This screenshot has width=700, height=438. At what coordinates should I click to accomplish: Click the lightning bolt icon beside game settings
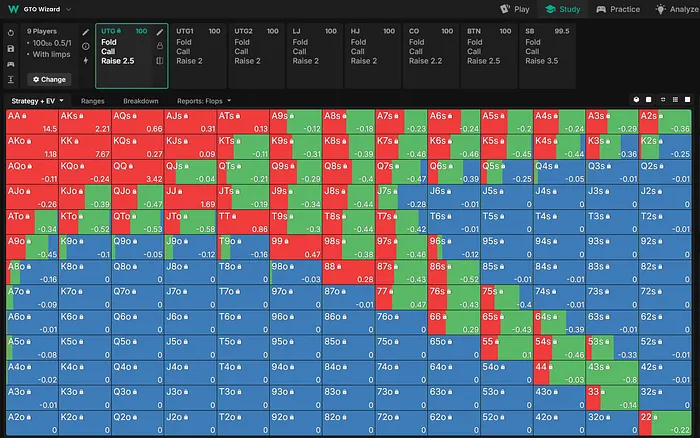tap(85, 61)
